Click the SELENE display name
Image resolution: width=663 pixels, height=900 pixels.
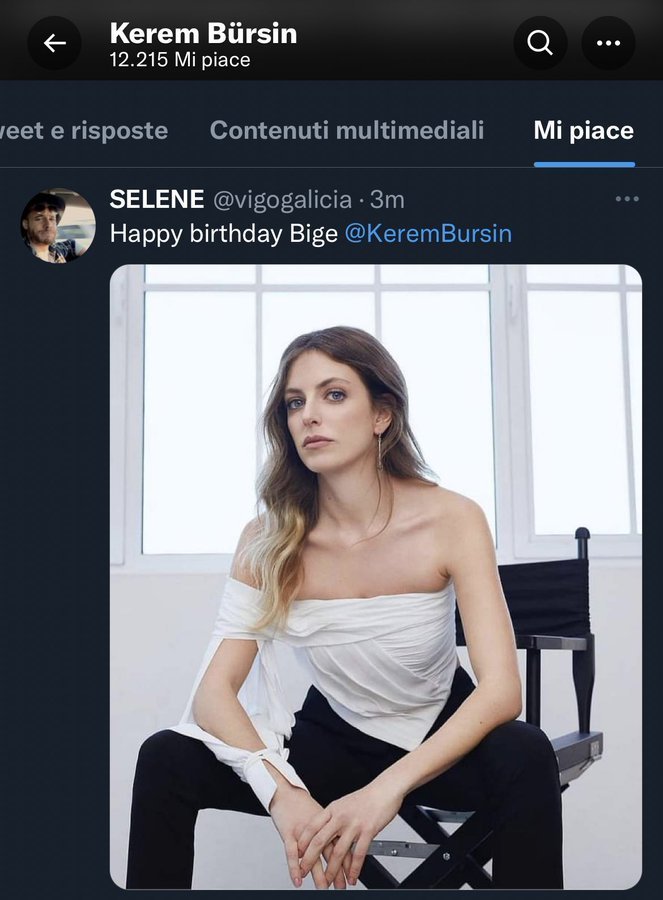point(157,199)
